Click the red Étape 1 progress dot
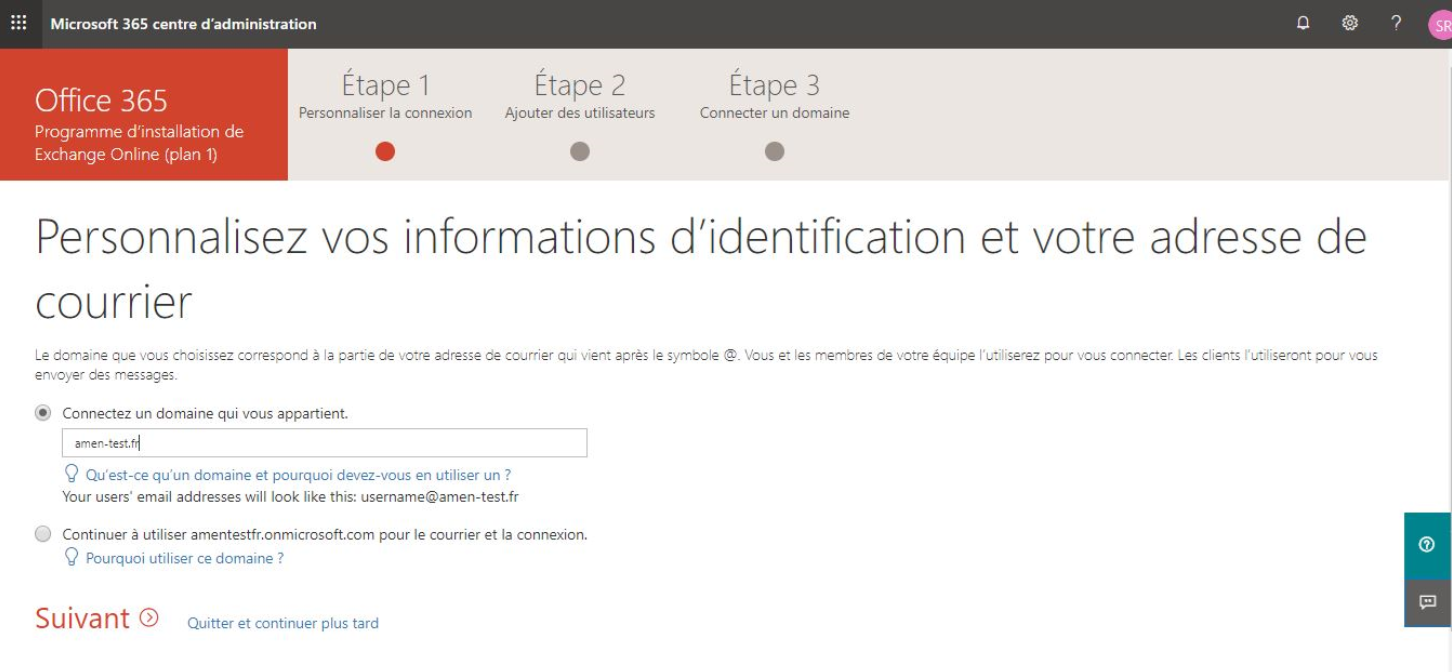Screen dimensions: 1452x672 click(385, 151)
